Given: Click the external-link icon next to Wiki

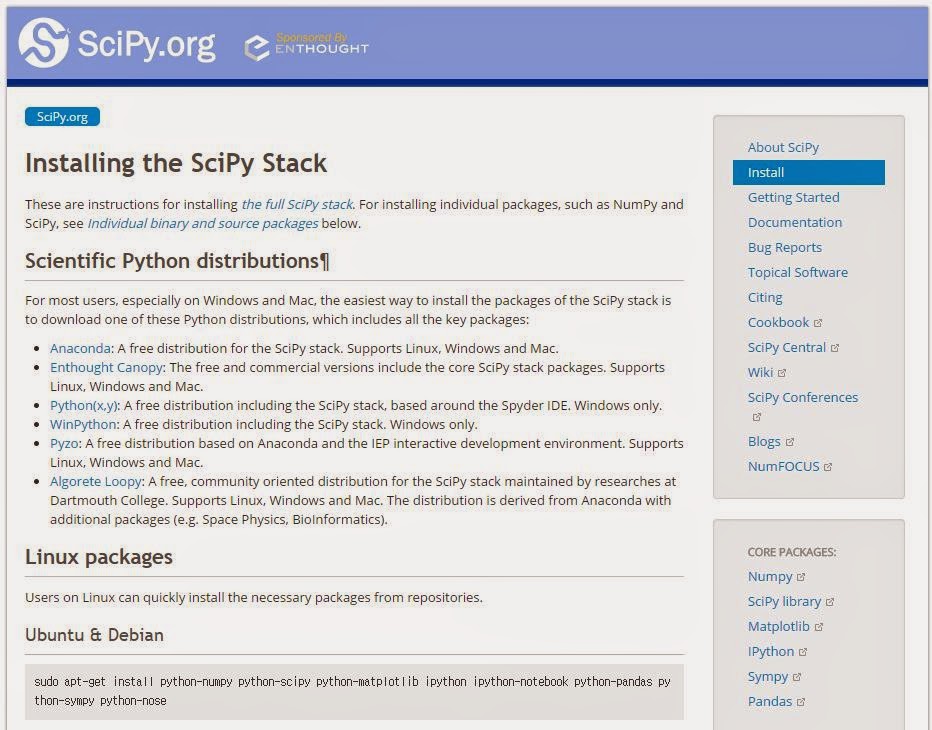Looking at the screenshot, I should tap(782, 371).
